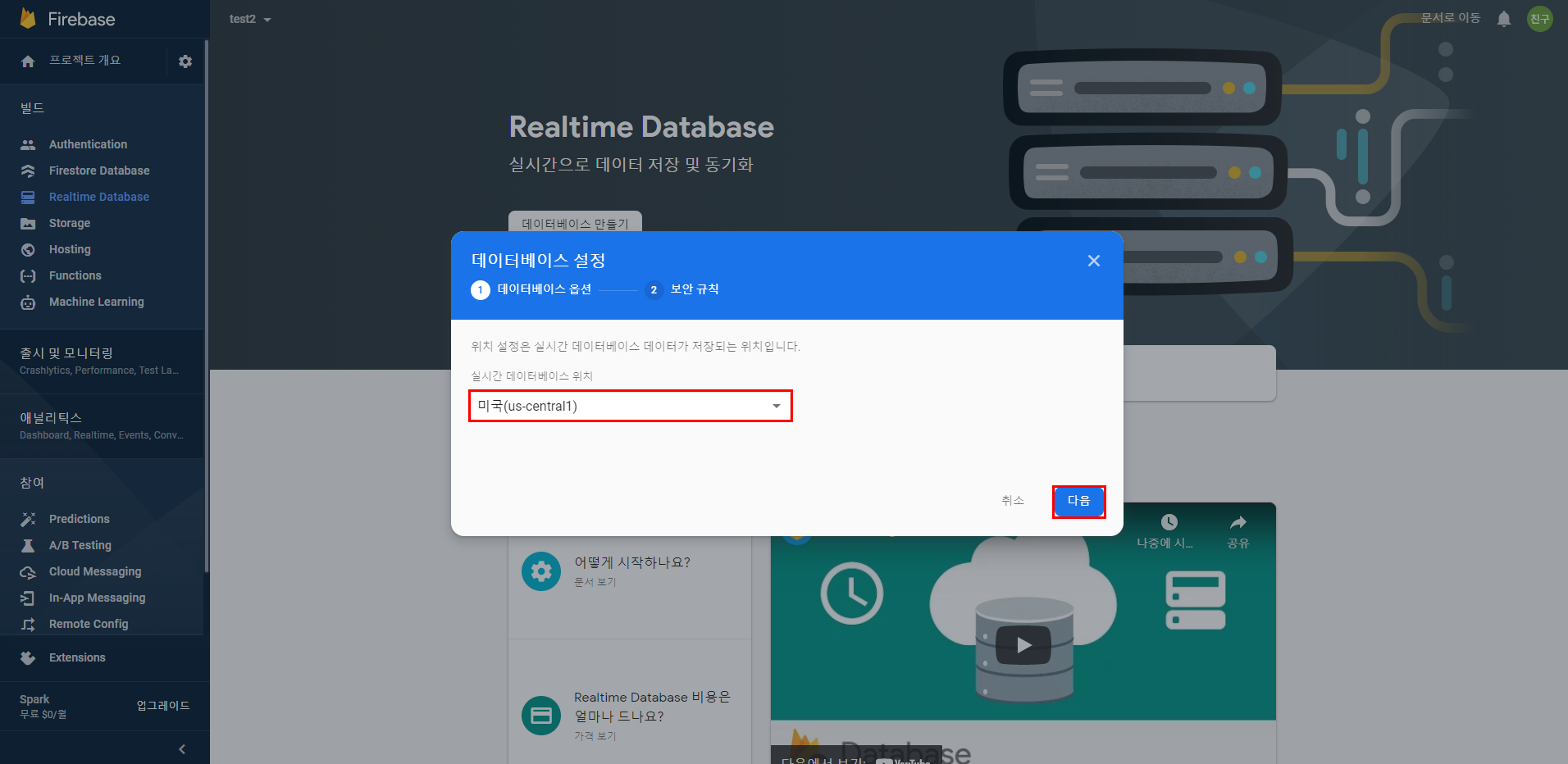This screenshot has width=1568, height=764.
Task: Open Remote Config in the sidebar
Action: click(x=89, y=624)
